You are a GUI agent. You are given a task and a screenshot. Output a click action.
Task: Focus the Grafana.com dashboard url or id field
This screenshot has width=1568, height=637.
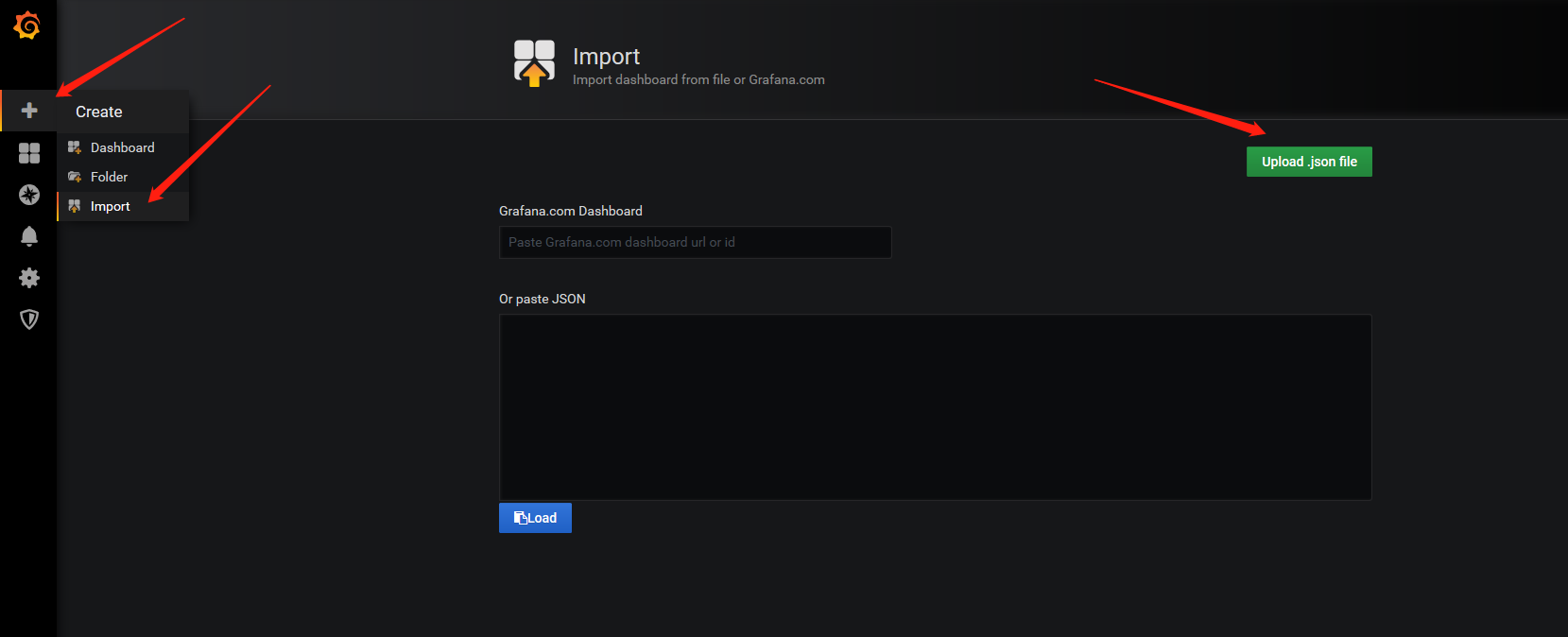tap(695, 242)
